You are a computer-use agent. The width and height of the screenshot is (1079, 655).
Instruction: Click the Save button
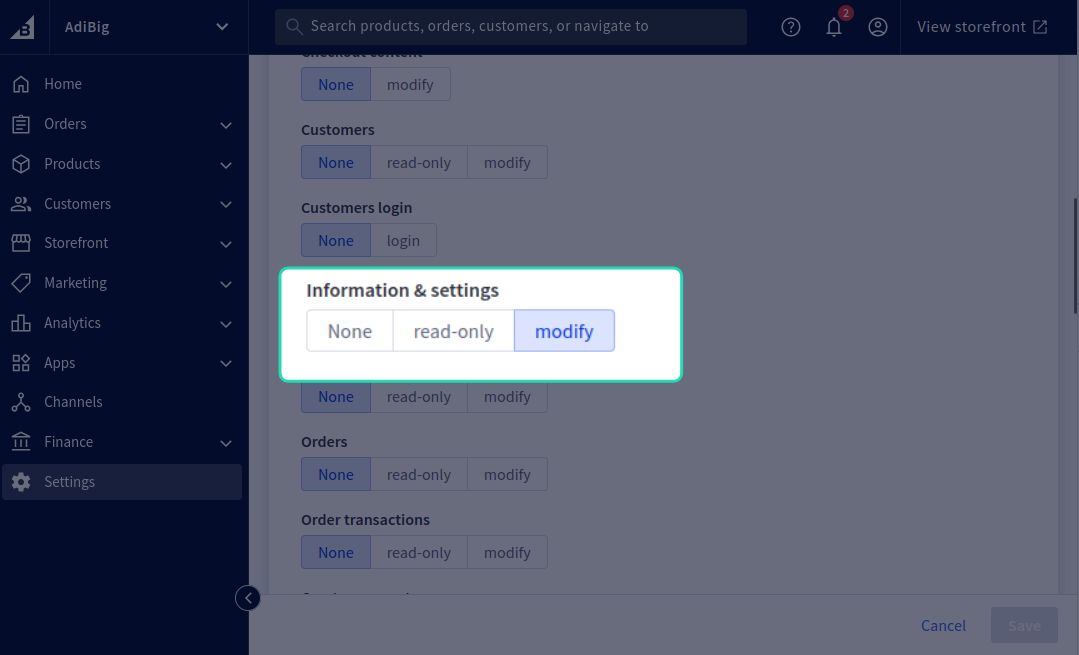(x=1024, y=625)
